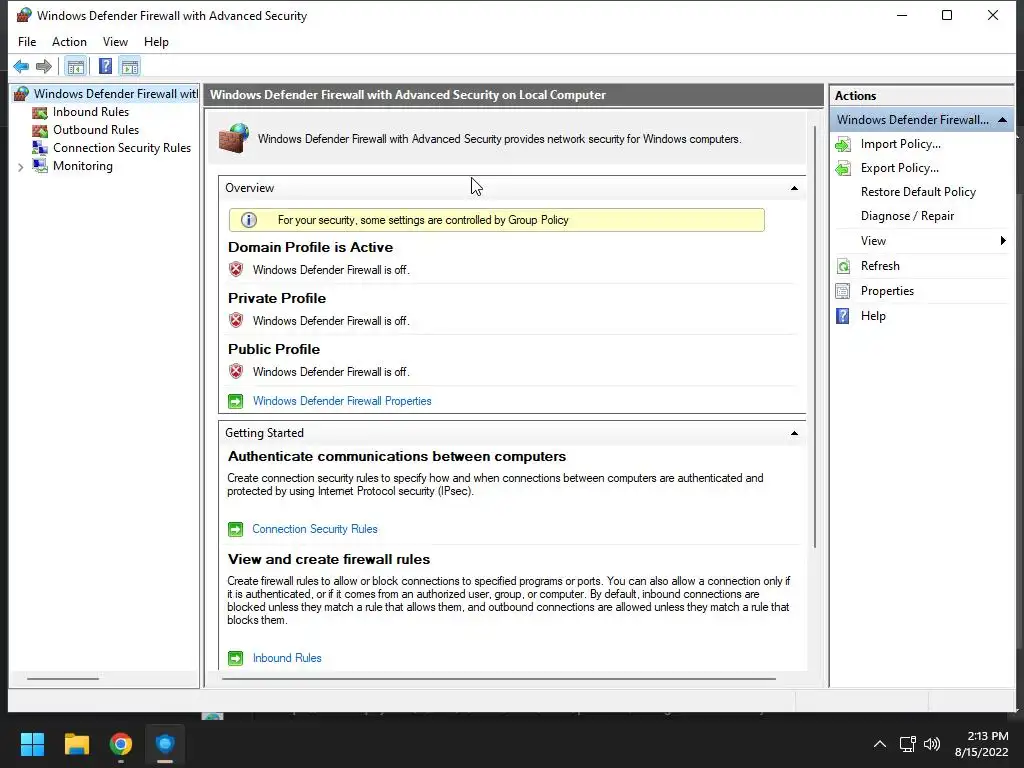The height and width of the screenshot is (768, 1024).
Task: Click the network icon in system tray
Action: 907,744
